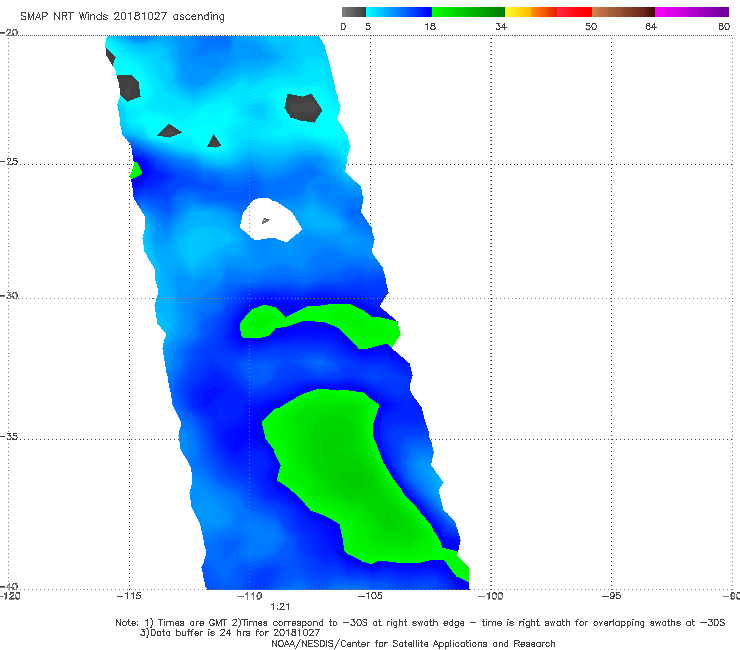Click the small dark triangle patch near -111 longitude
Viewport: 740px width, 650px height.
(214, 141)
